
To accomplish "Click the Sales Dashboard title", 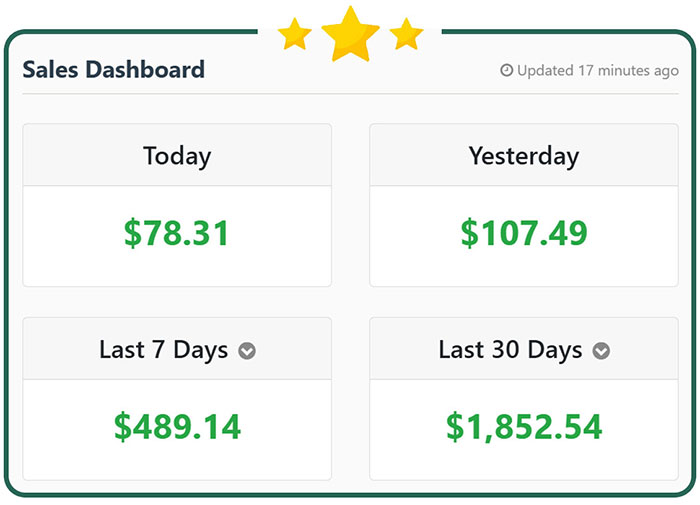I will (113, 69).
